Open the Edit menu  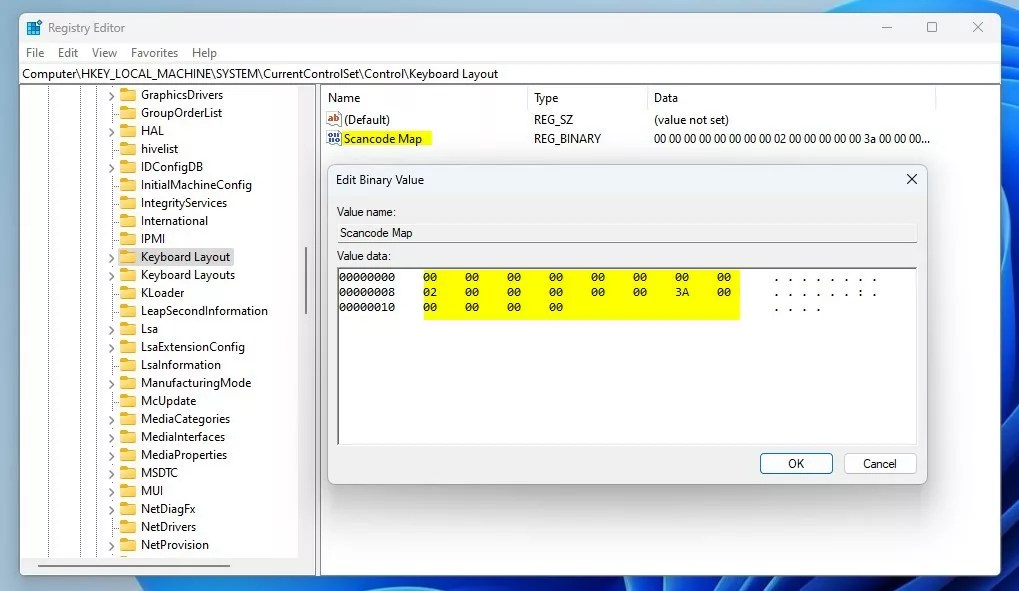coord(67,52)
